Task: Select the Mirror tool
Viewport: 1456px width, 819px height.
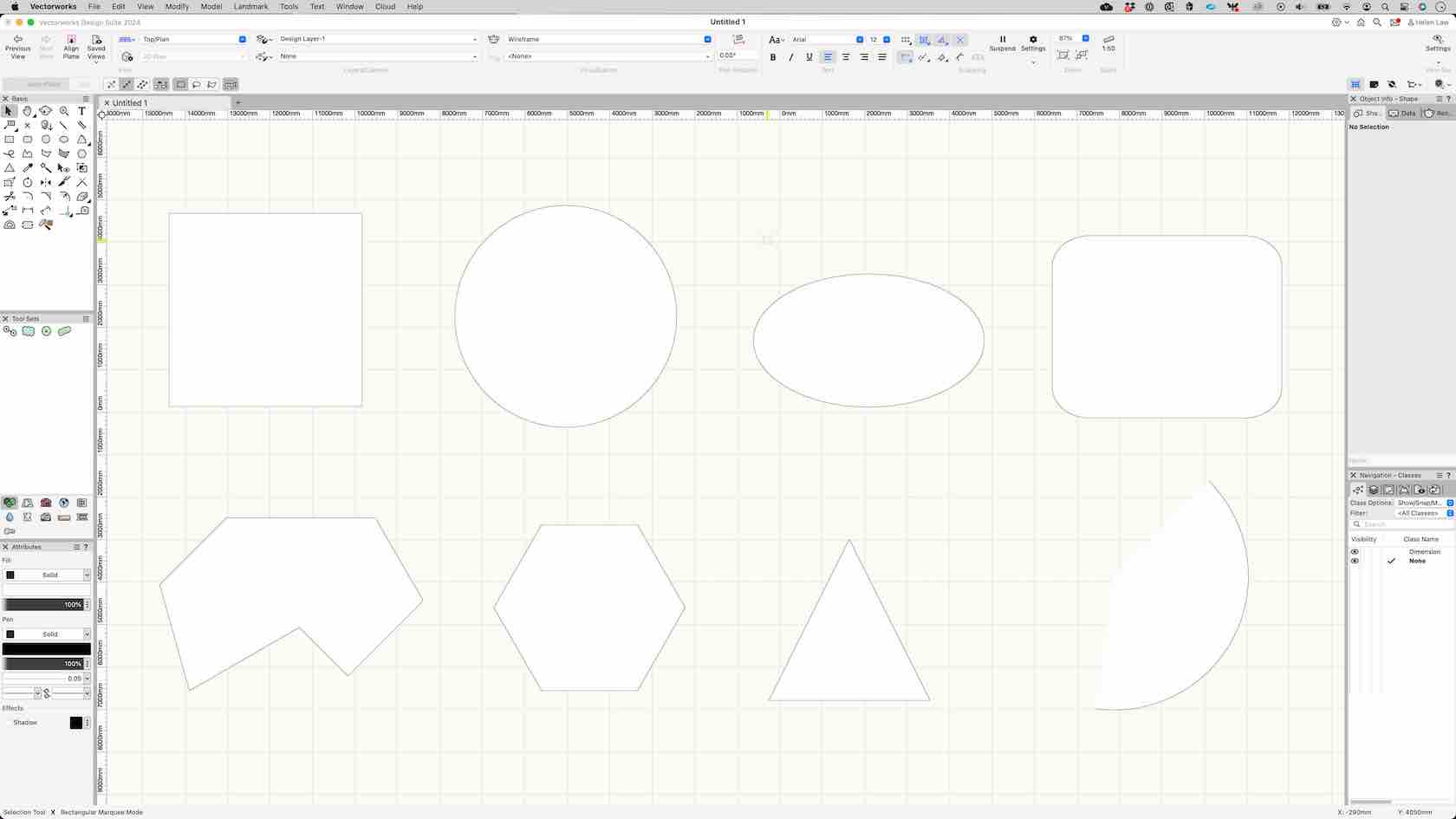Action: click(x=46, y=182)
